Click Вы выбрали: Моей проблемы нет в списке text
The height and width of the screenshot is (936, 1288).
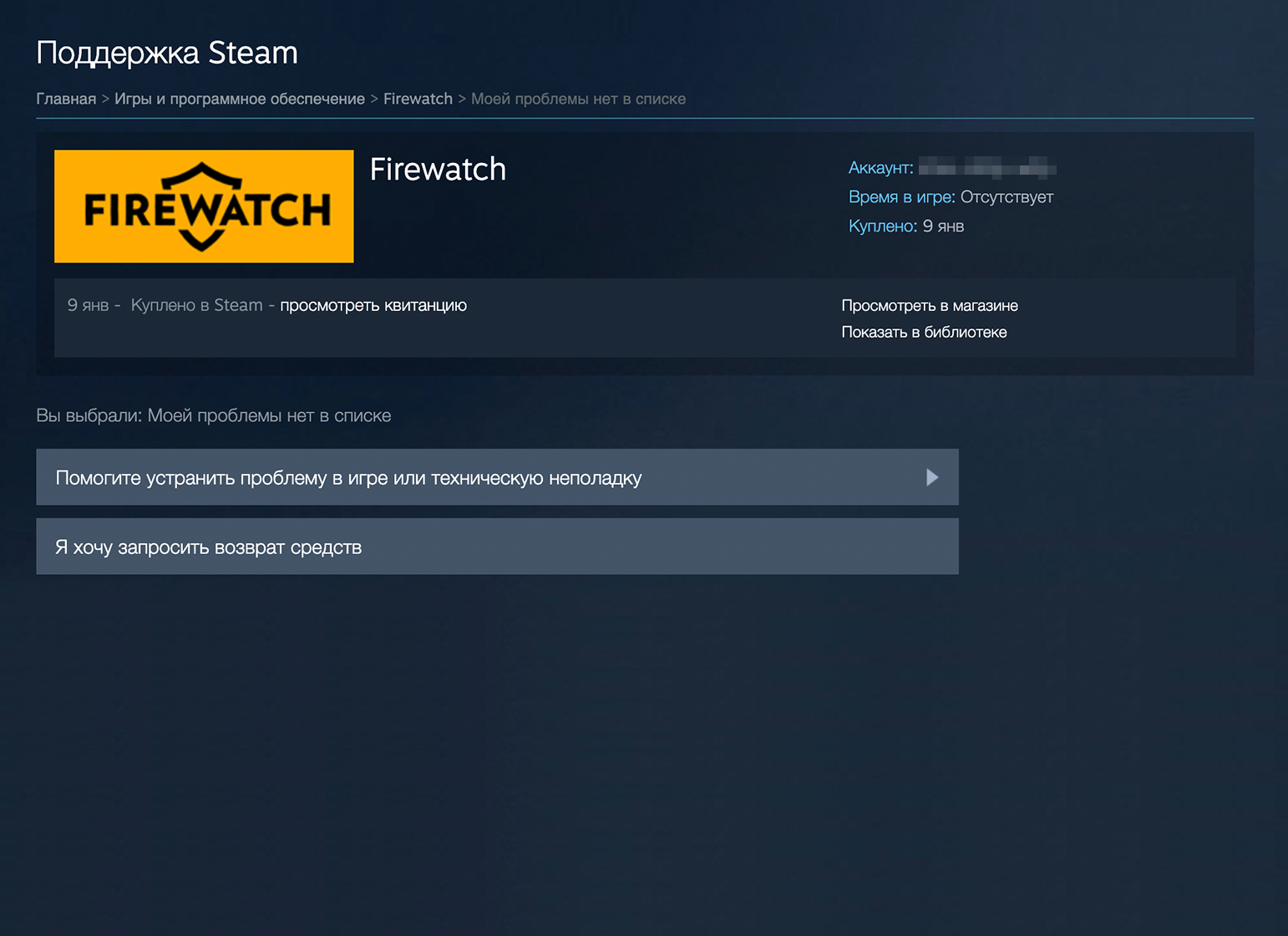click(x=214, y=415)
